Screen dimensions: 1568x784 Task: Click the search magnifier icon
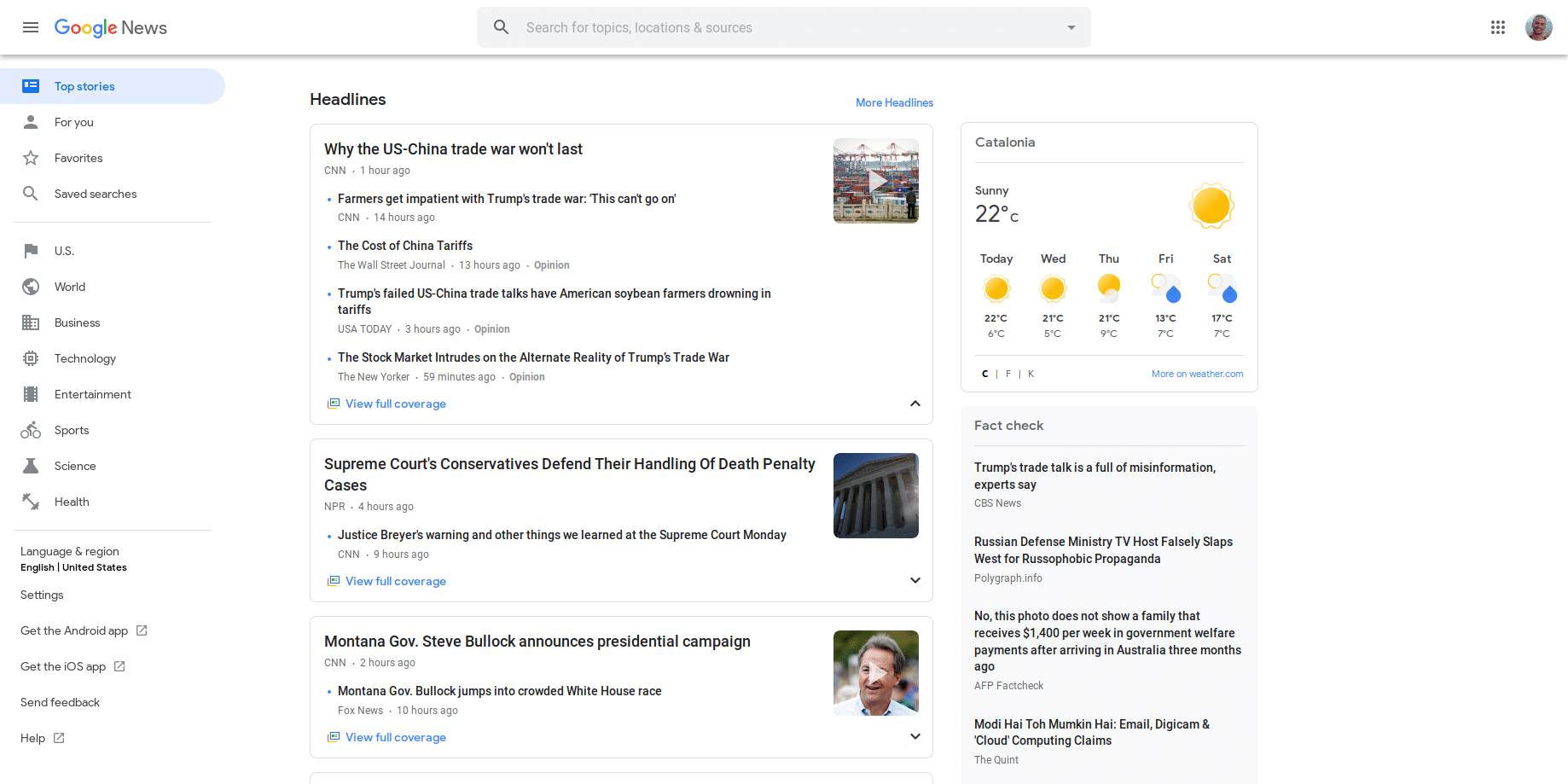pyautogui.click(x=502, y=27)
